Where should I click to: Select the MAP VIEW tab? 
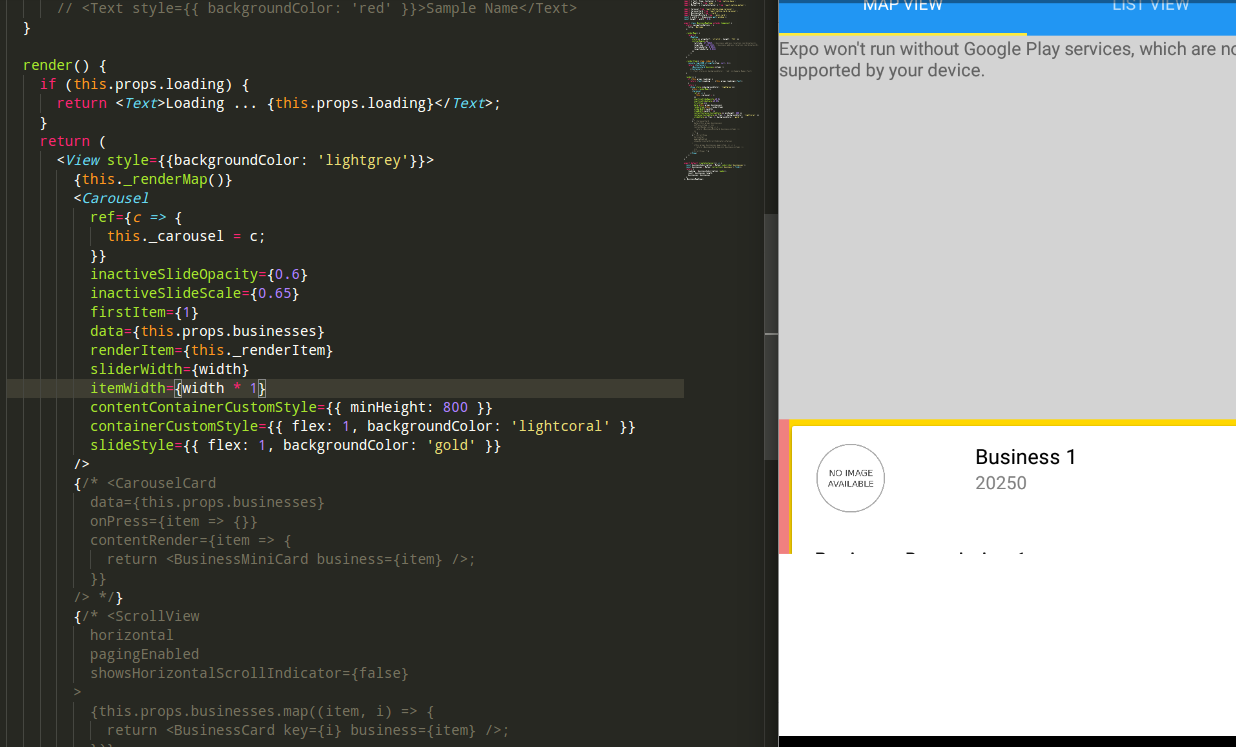point(902,7)
